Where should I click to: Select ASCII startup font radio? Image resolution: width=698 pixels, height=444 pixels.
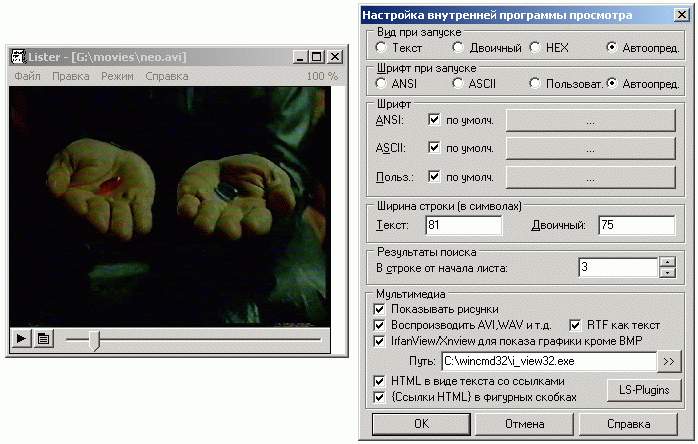pyautogui.click(x=458, y=83)
